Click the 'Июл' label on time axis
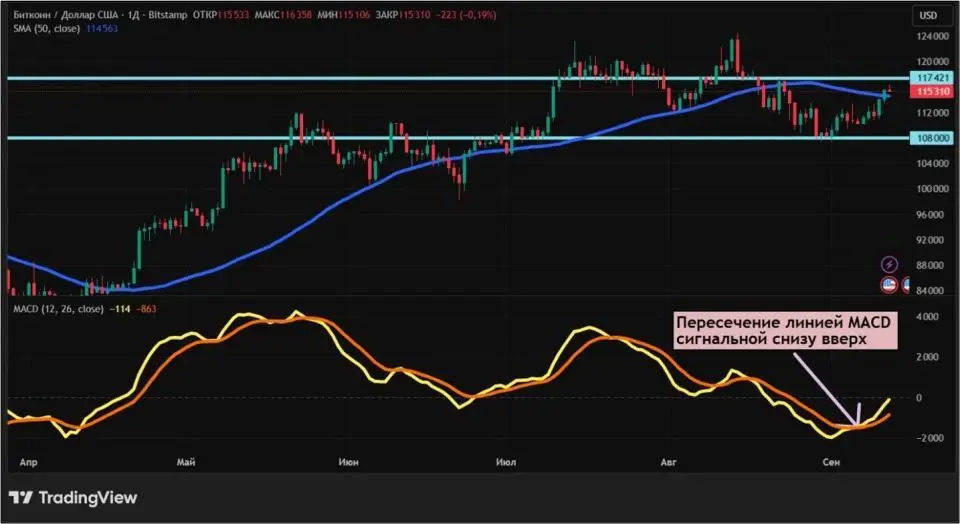Image resolution: width=960 pixels, height=524 pixels. [x=505, y=463]
